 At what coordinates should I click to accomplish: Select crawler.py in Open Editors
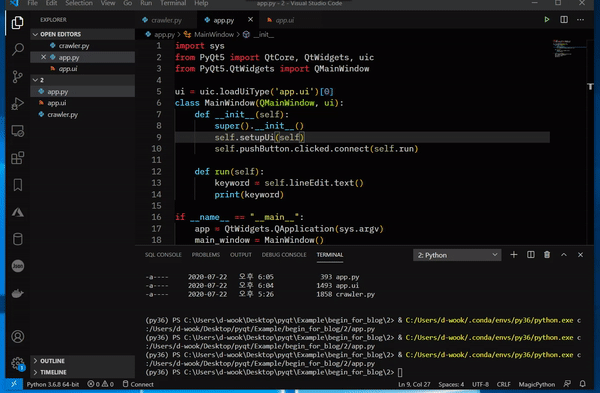point(83,46)
